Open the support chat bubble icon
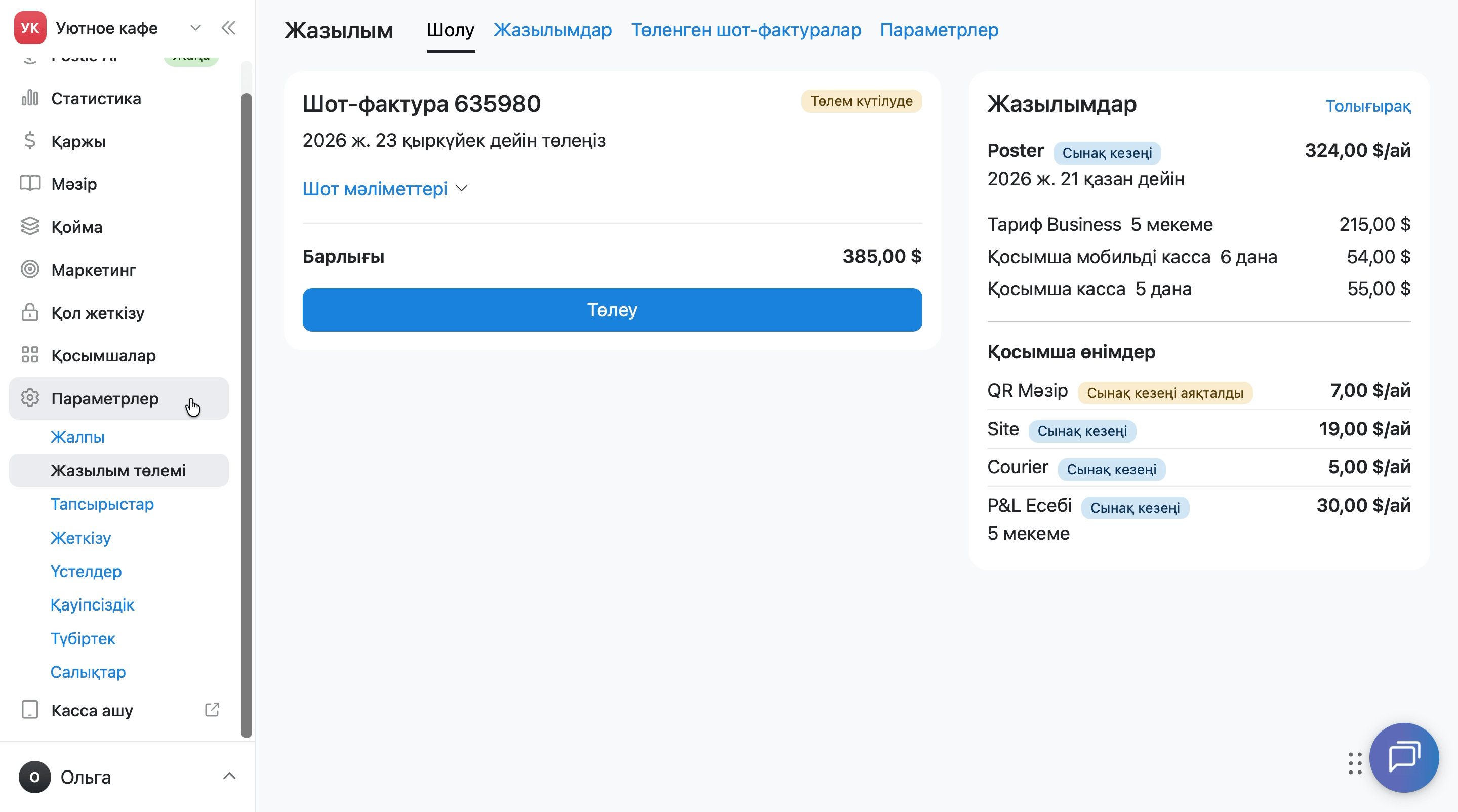Image resolution: width=1458 pixels, height=812 pixels. point(1404,758)
